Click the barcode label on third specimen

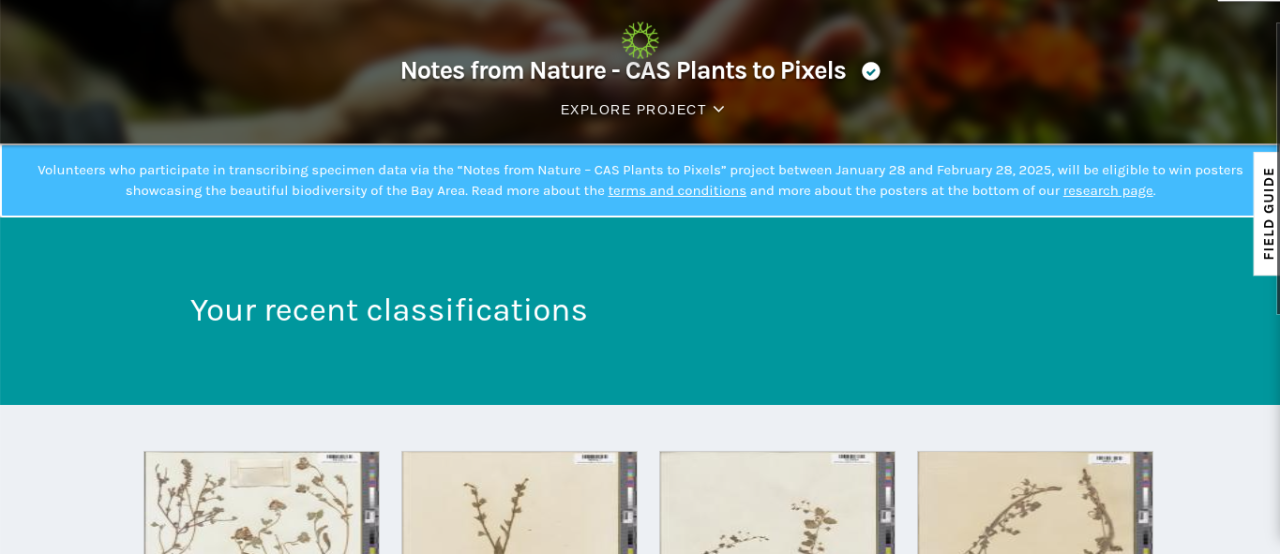click(850, 457)
